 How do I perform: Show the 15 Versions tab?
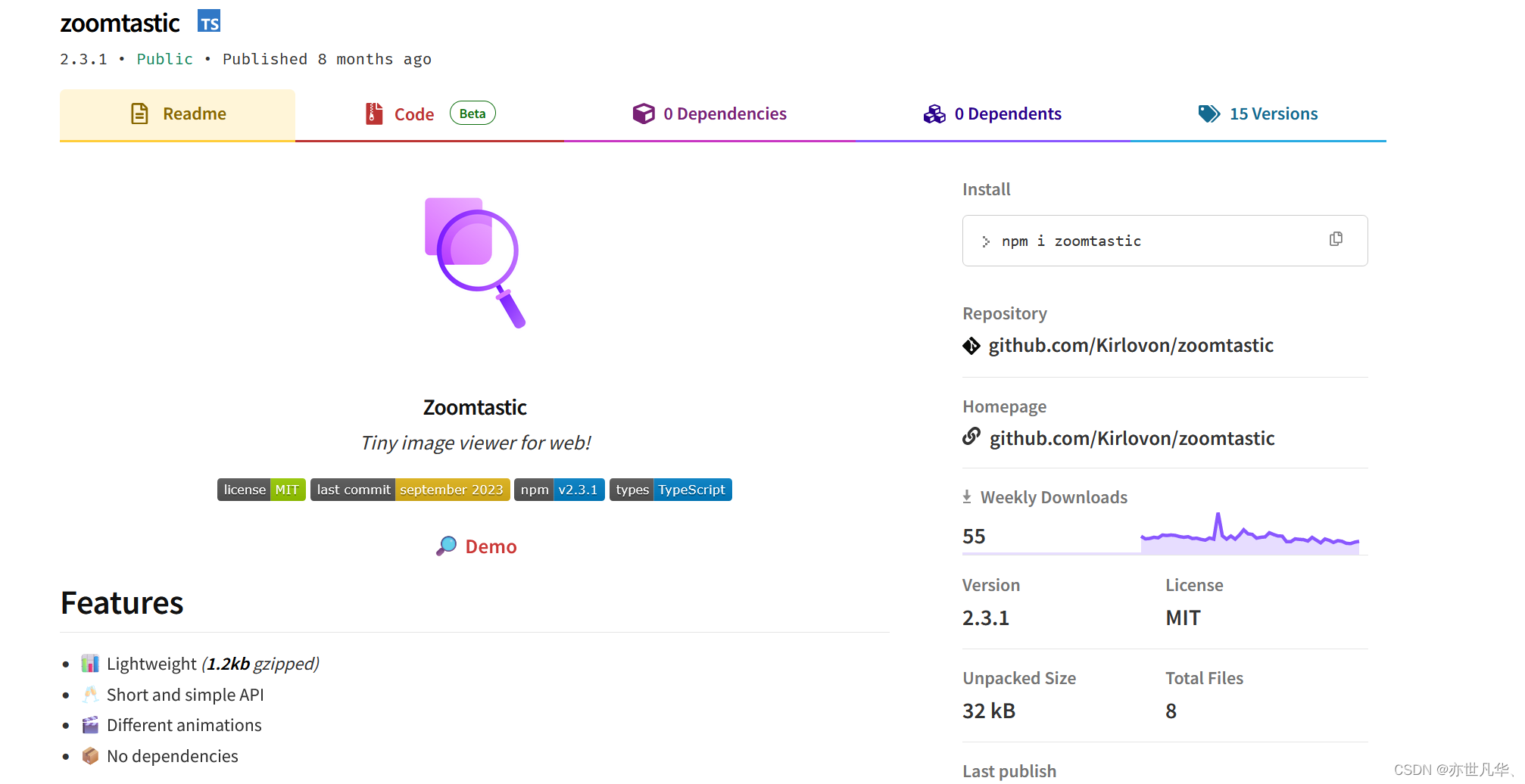click(1258, 114)
